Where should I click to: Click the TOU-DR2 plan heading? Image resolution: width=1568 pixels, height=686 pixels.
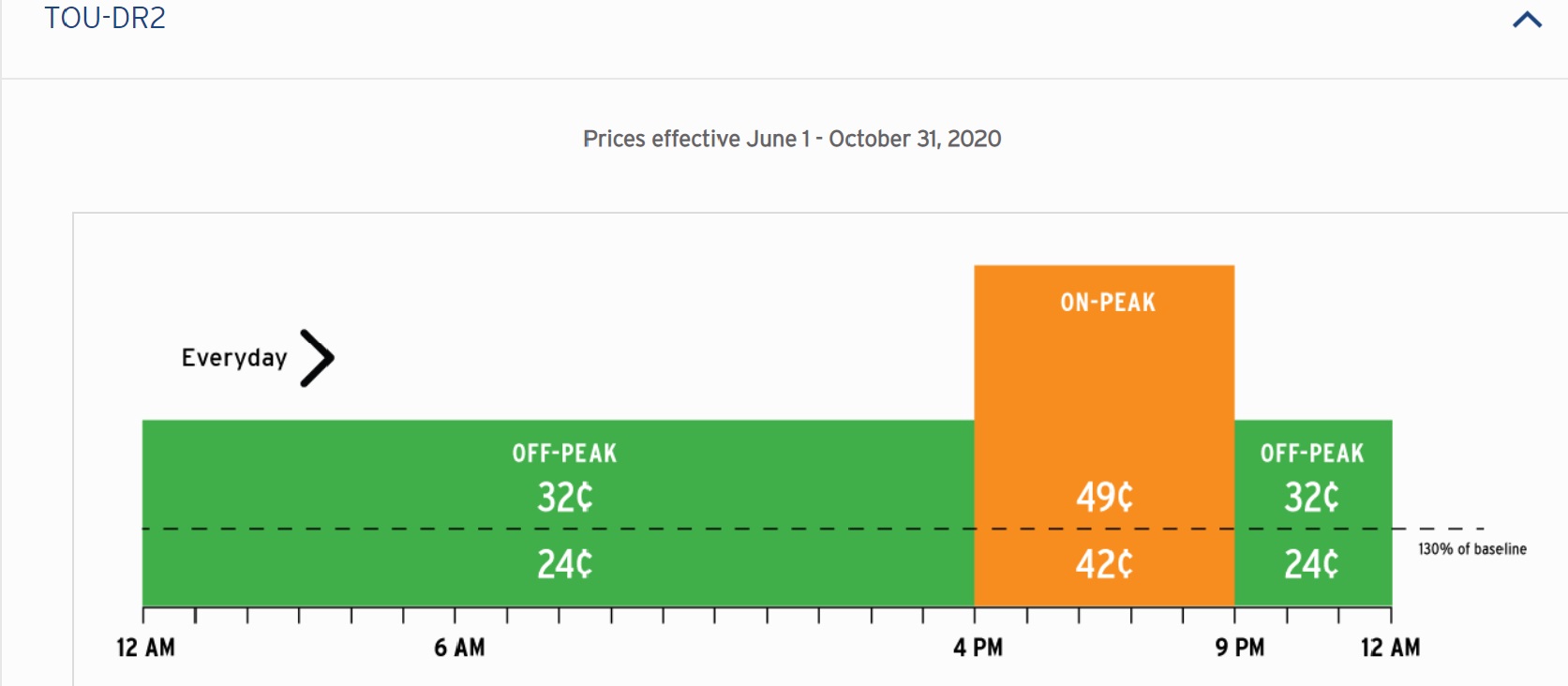105,19
